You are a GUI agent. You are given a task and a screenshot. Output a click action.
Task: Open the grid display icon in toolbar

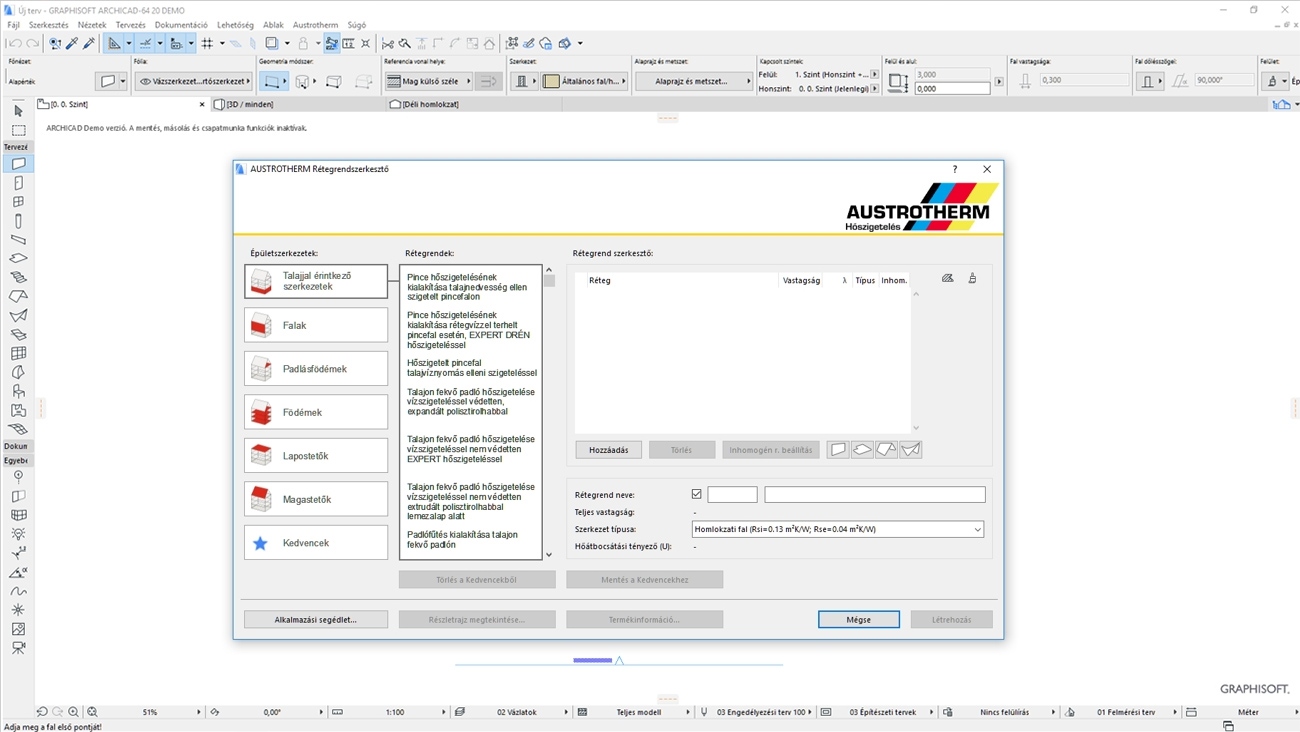point(207,44)
